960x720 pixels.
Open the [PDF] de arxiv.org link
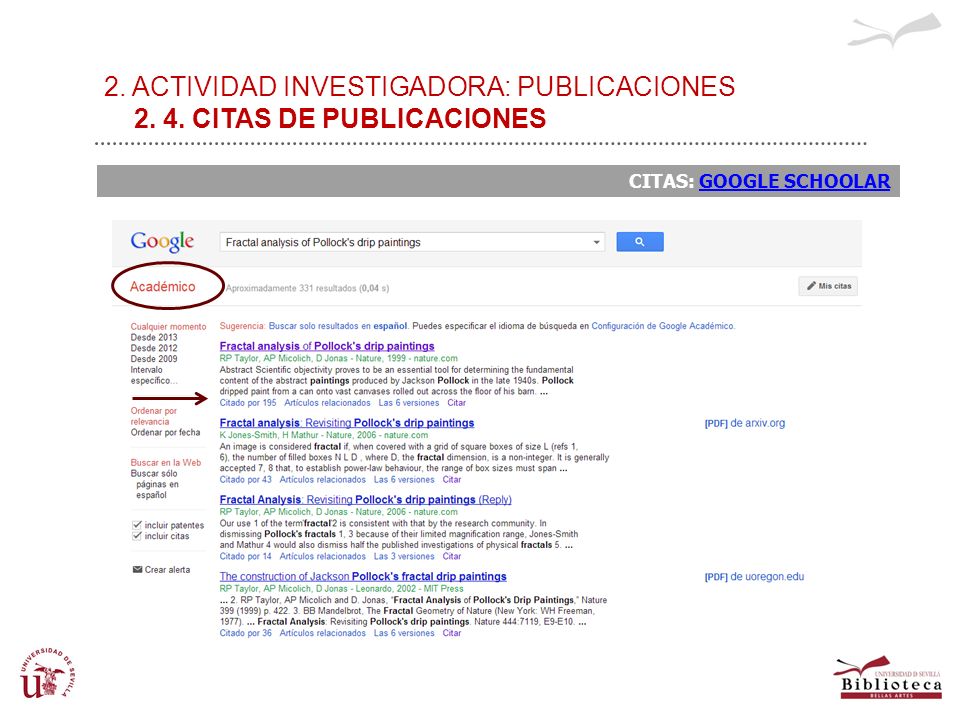[x=744, y=423]
